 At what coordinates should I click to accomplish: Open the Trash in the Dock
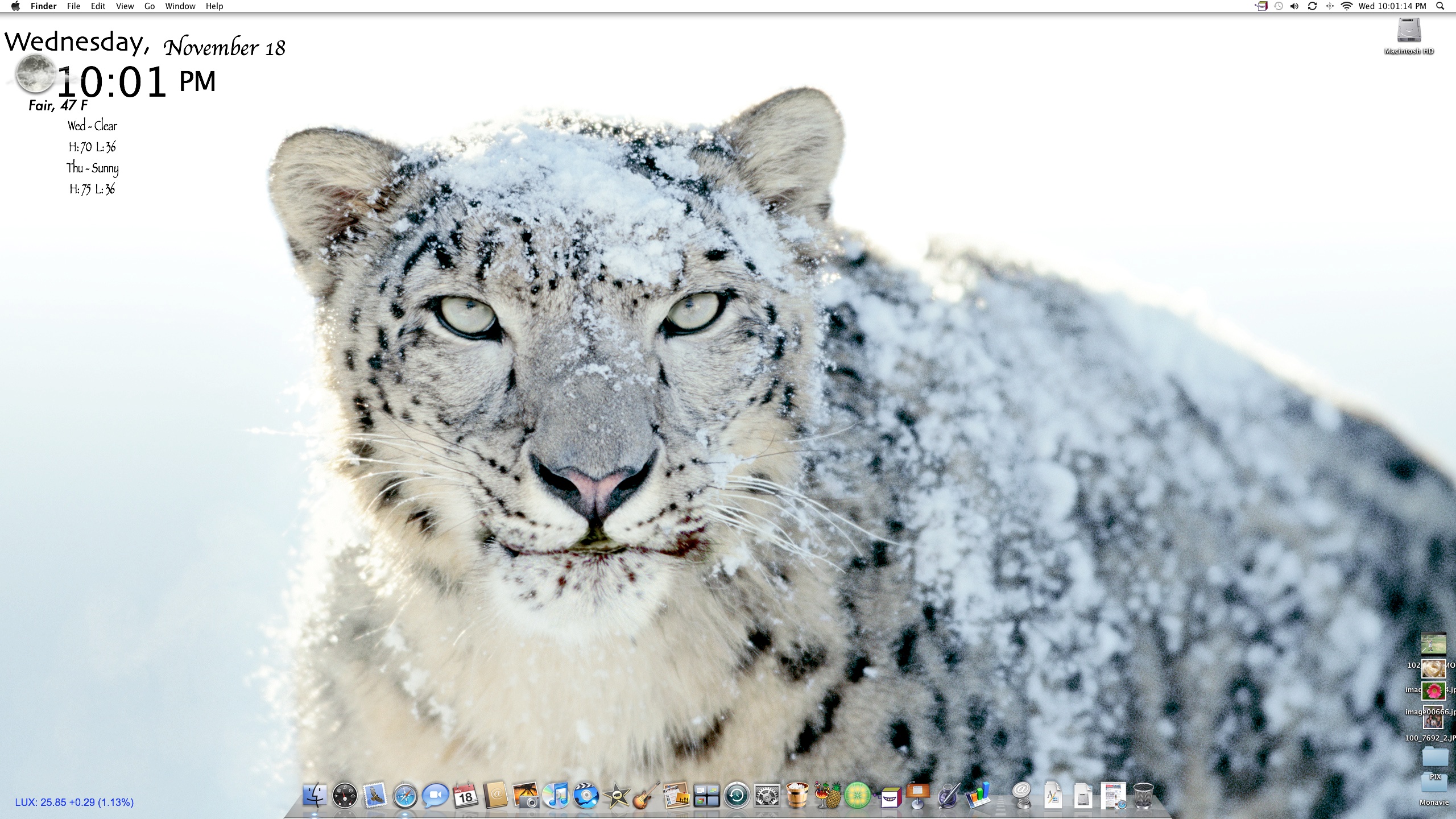point(1143,795)
